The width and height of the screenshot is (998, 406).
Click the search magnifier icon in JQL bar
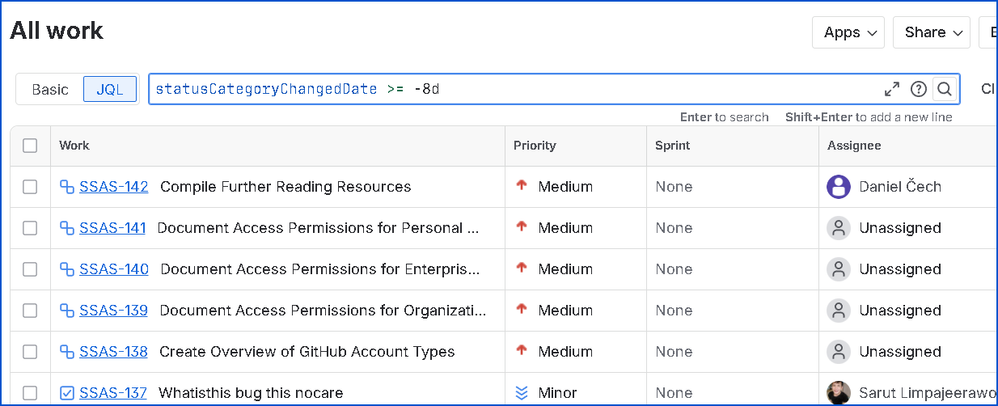944,89
